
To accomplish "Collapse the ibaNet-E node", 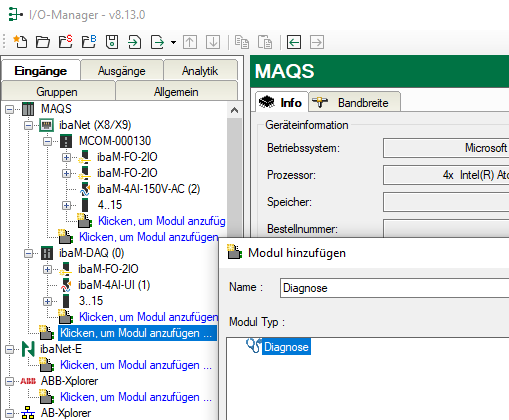I will (x=10, y=349).
